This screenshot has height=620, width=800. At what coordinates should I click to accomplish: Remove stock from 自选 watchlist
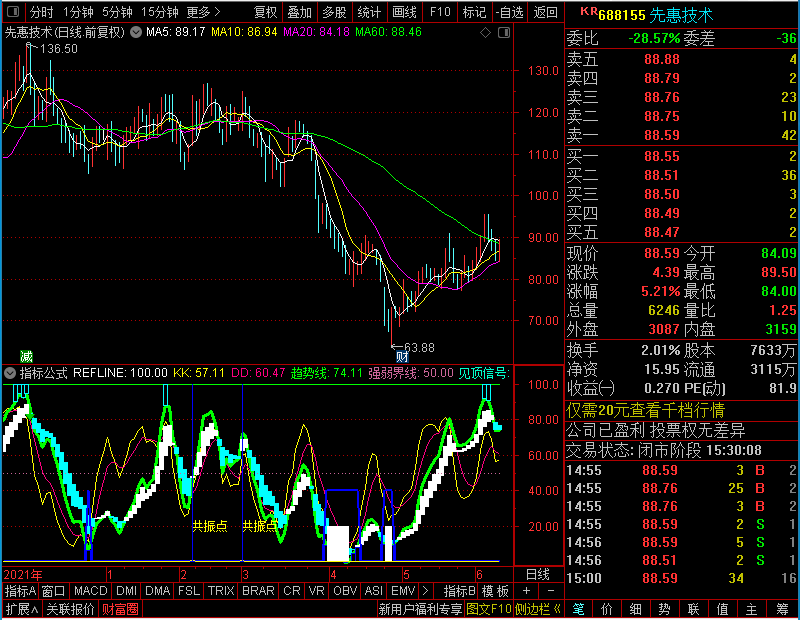coord(510,12)
